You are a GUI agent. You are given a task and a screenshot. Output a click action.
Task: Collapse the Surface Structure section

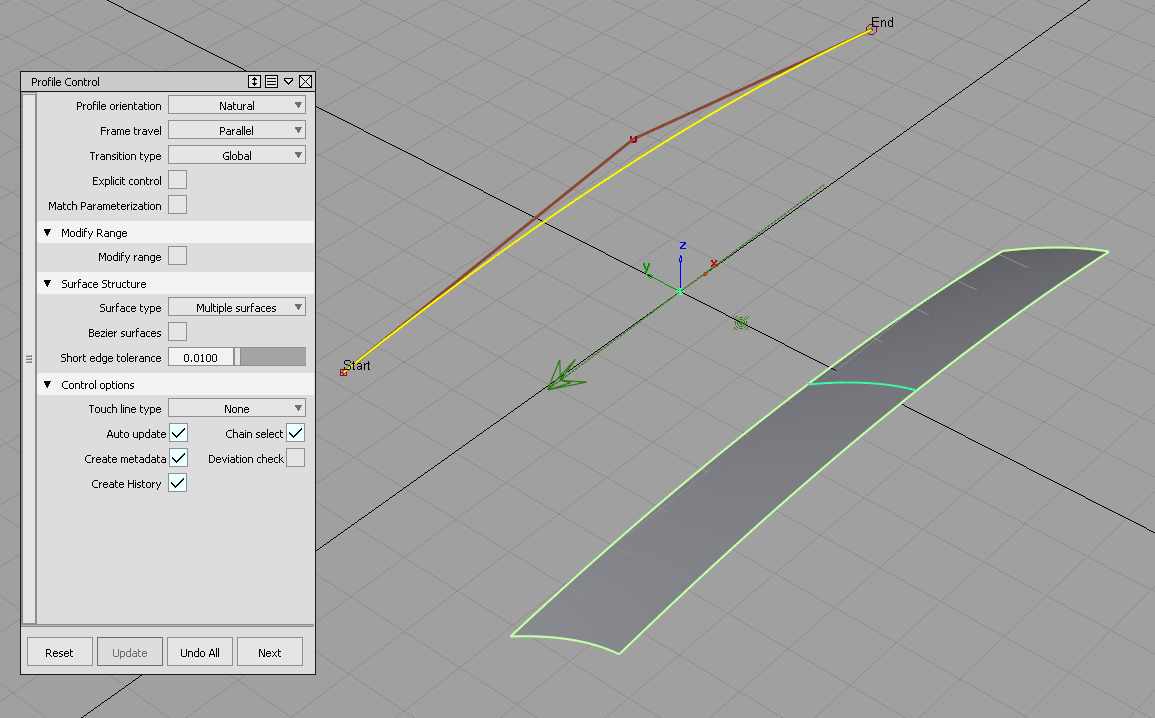(45, 283)
